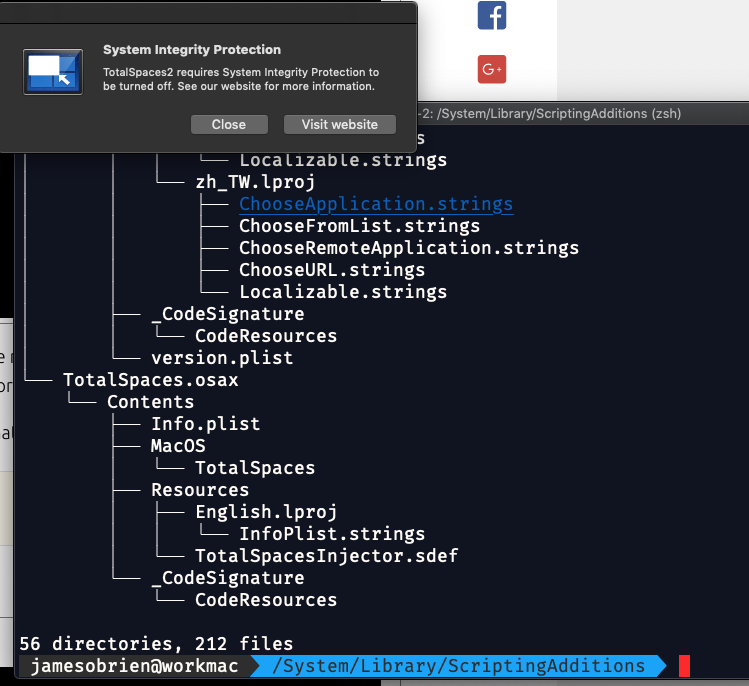Image resolution: width=749 pixels, height=686 pixels.
Task: Share via the Google Plus icon
Action: 492,69
